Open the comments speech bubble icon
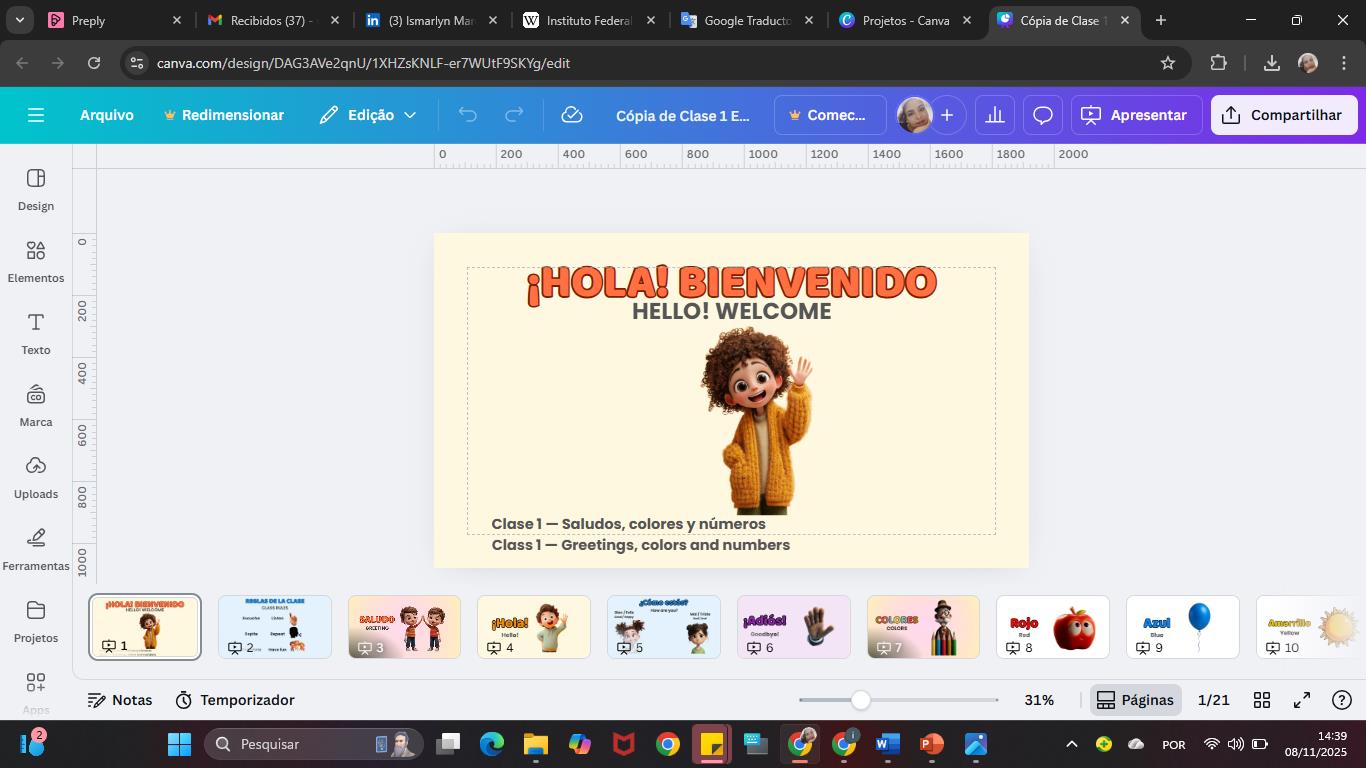Viewport: 1366px width, 768px height. tap(1042, 115)
